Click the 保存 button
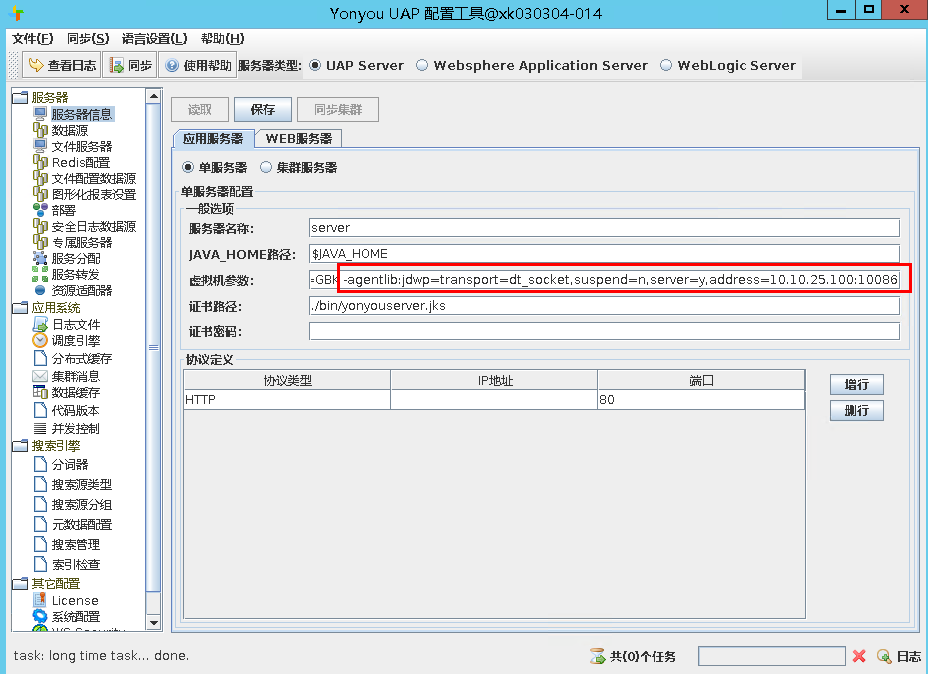This screenshot has height=674, width=928. [263, 109]
